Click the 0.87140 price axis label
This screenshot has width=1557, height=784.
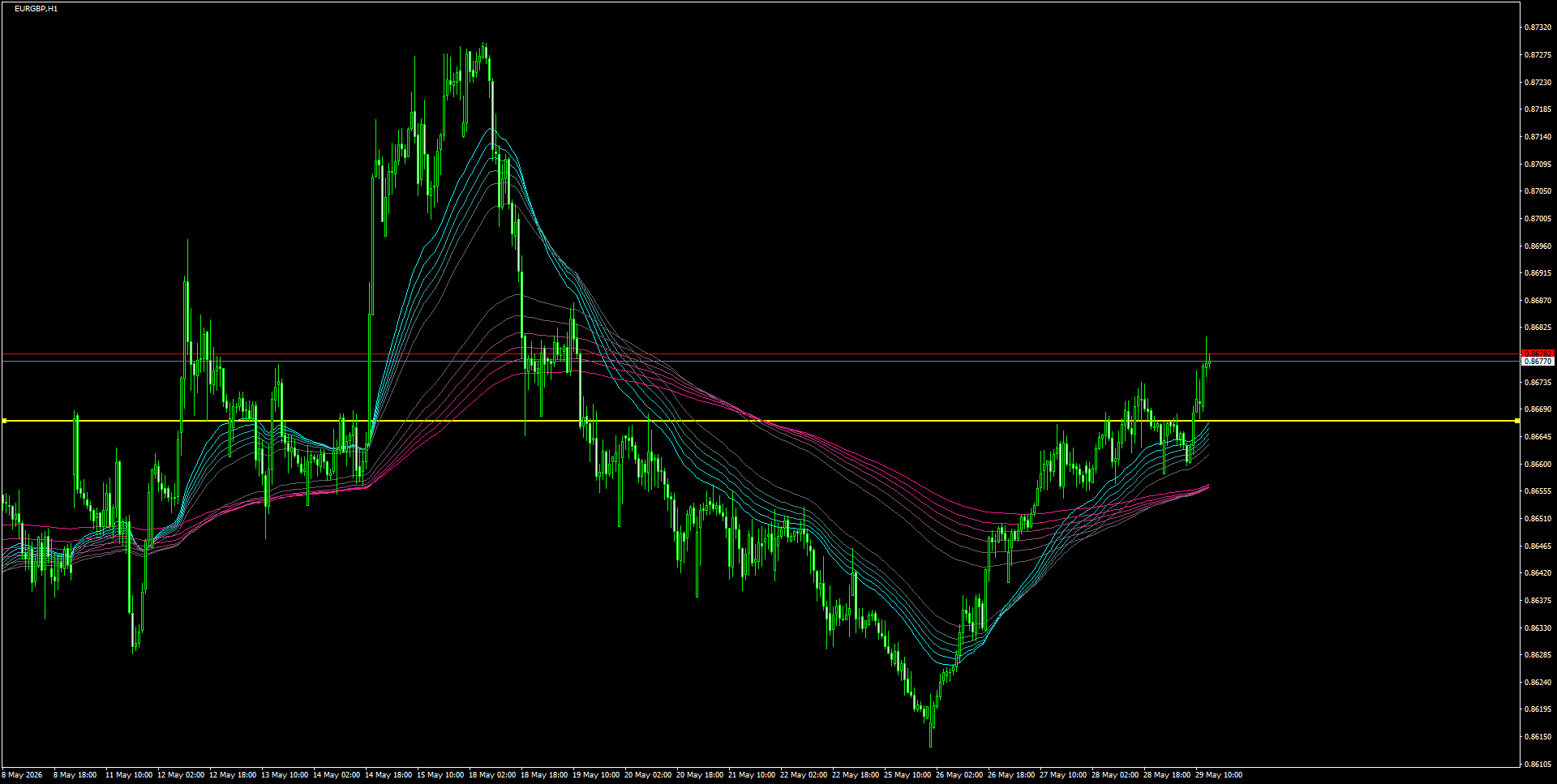pyautogui.click(x=1538, y=137)
